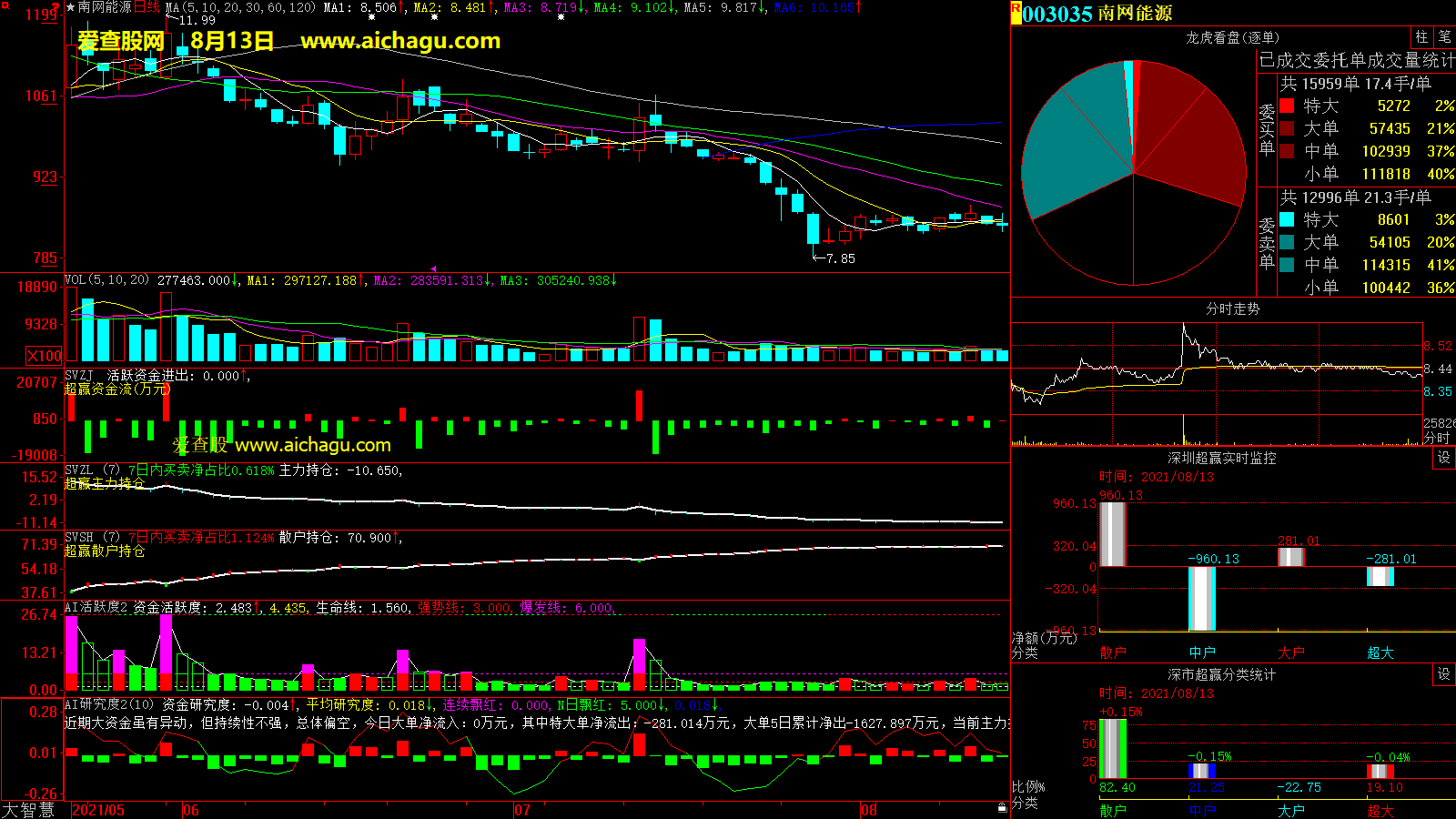The width and height of the screenshot is (1456, 819).
Task: Click the red question mark icon above price axis
Action: [56, 8]
